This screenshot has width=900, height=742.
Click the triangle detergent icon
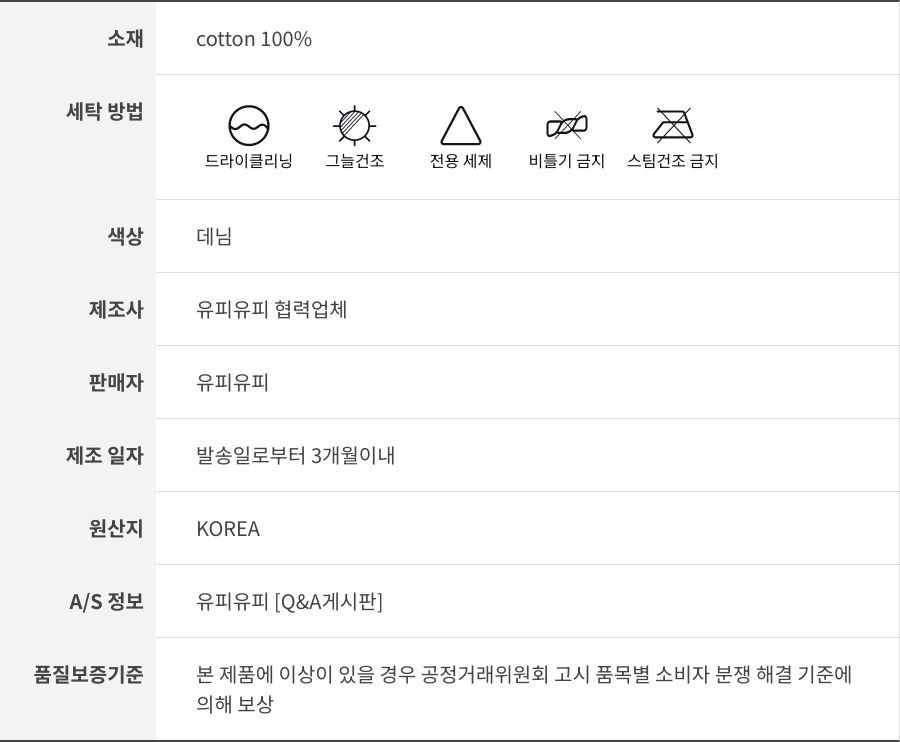coord(461,126)
